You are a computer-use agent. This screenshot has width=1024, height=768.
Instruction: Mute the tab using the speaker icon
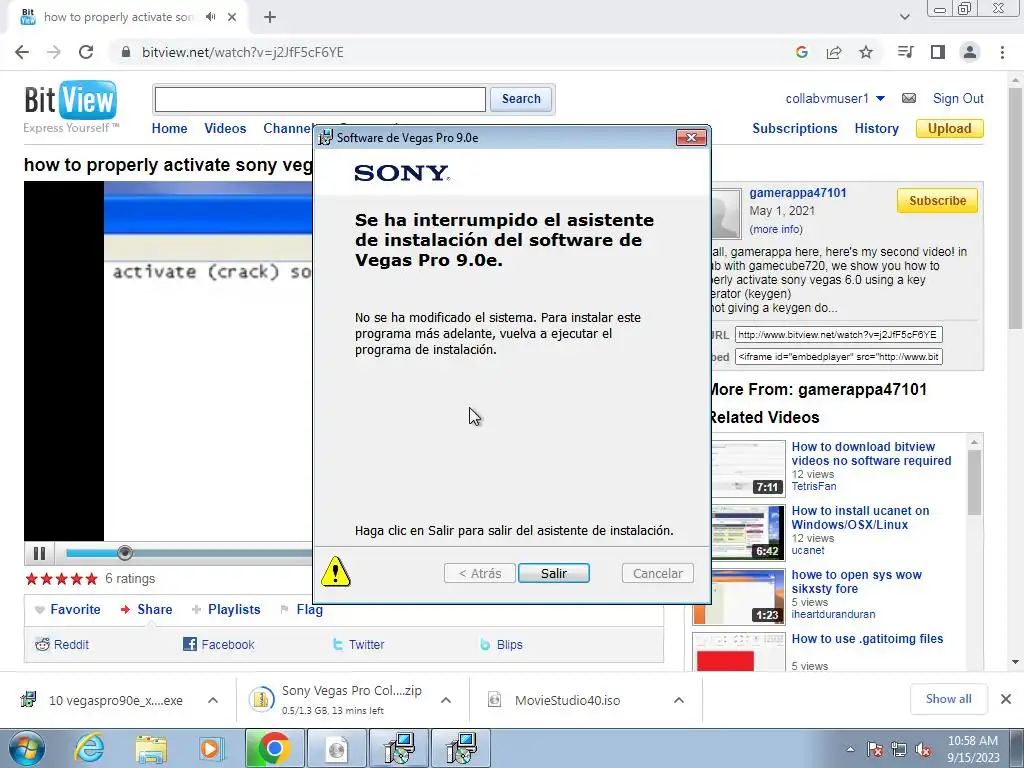(210, 17)
